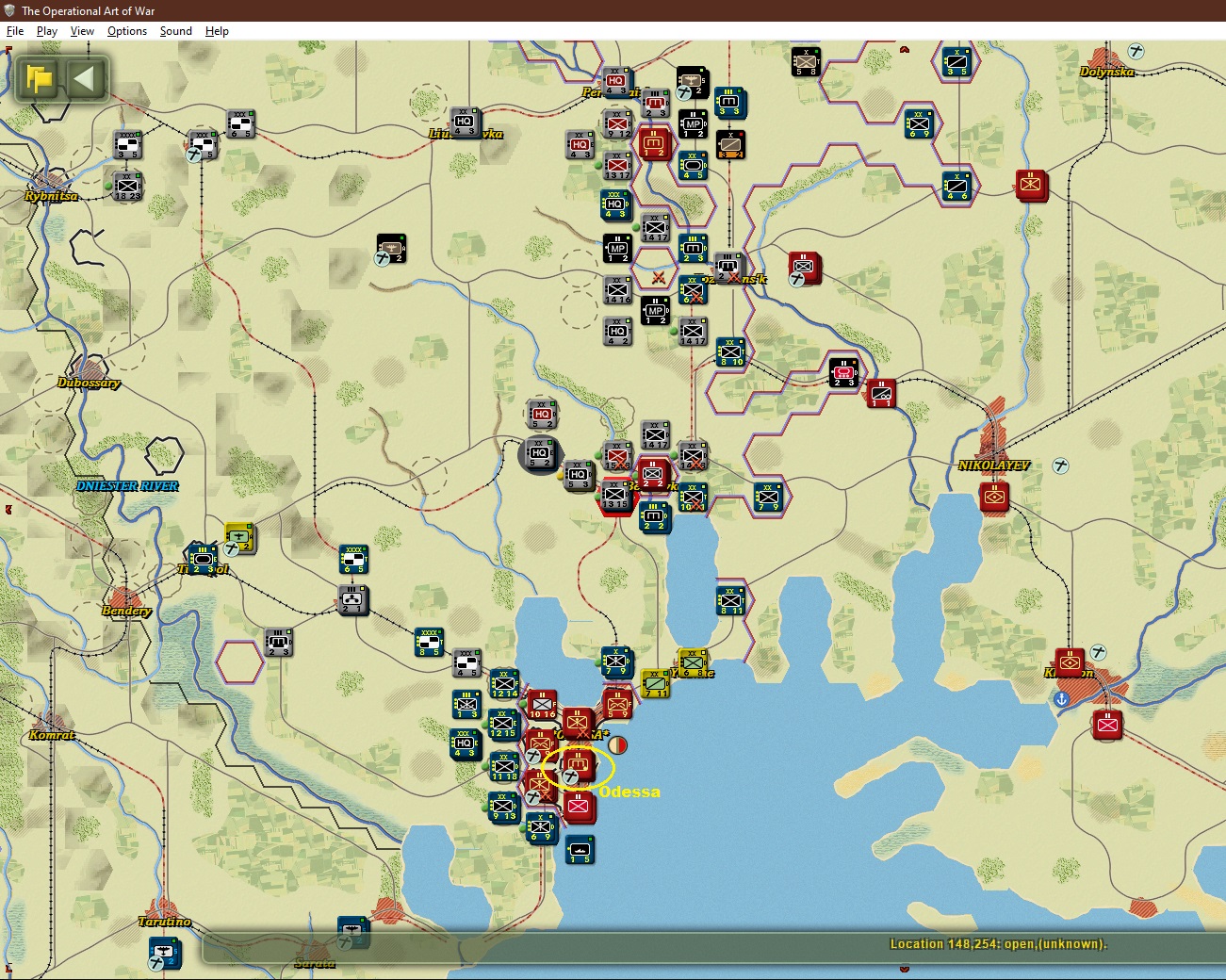This screenshot has width=1226, height=980.
Task: Select the grey HQ 5-3 unit
Action: pos(579,476)
